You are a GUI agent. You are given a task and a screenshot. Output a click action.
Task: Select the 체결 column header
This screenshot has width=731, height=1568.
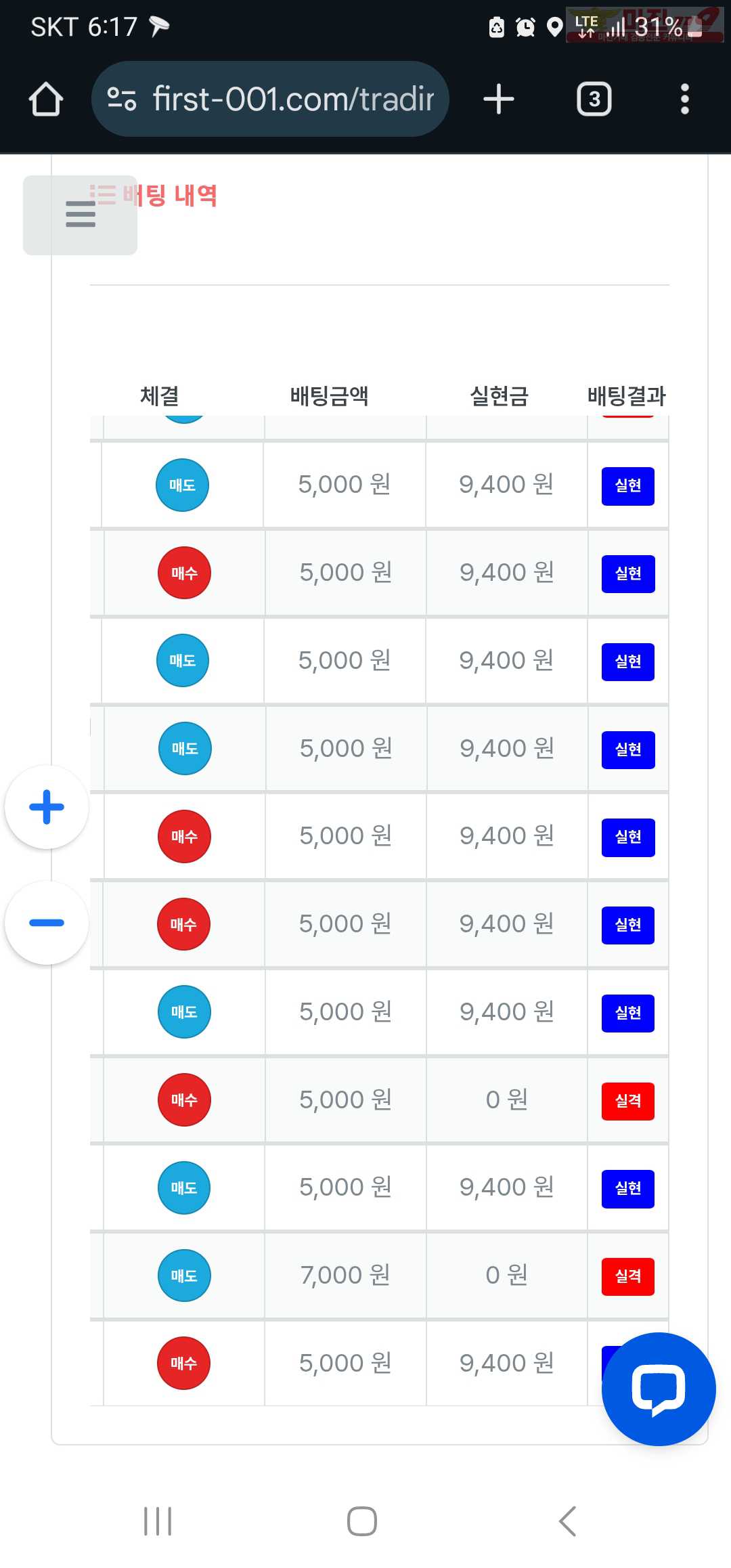pos(160,395)
